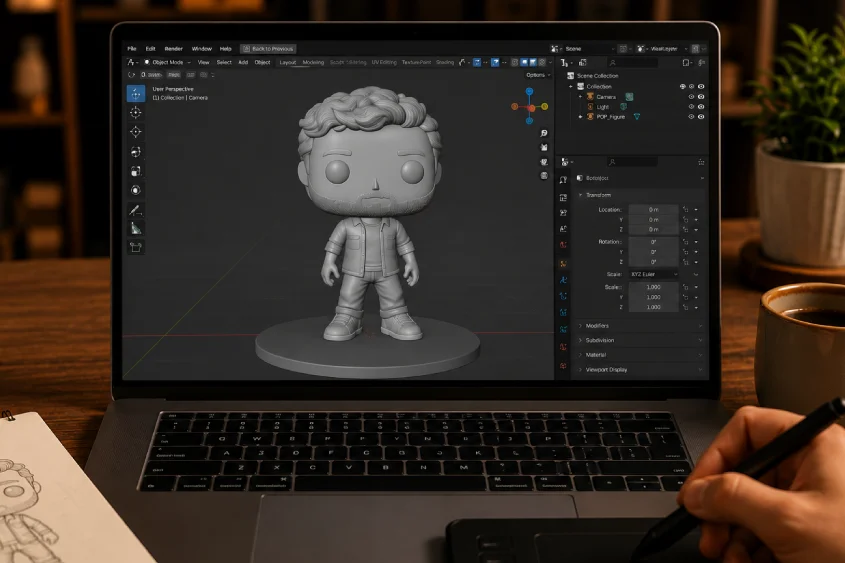Click the POP_Figure mesh data icon
Screen dimensions: 845x563
click(636, 116)
